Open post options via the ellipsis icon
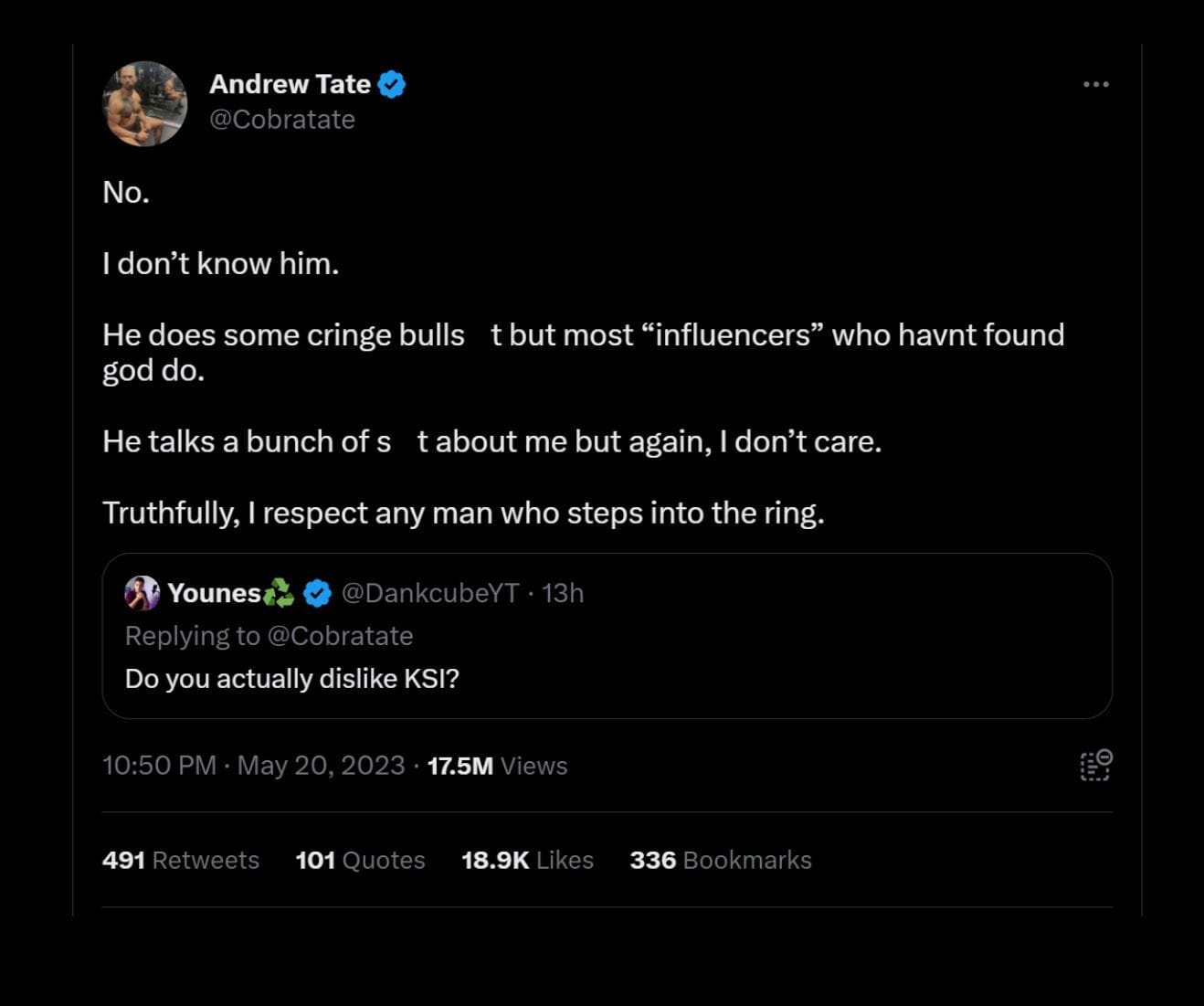 click(x=1095, y=83)
